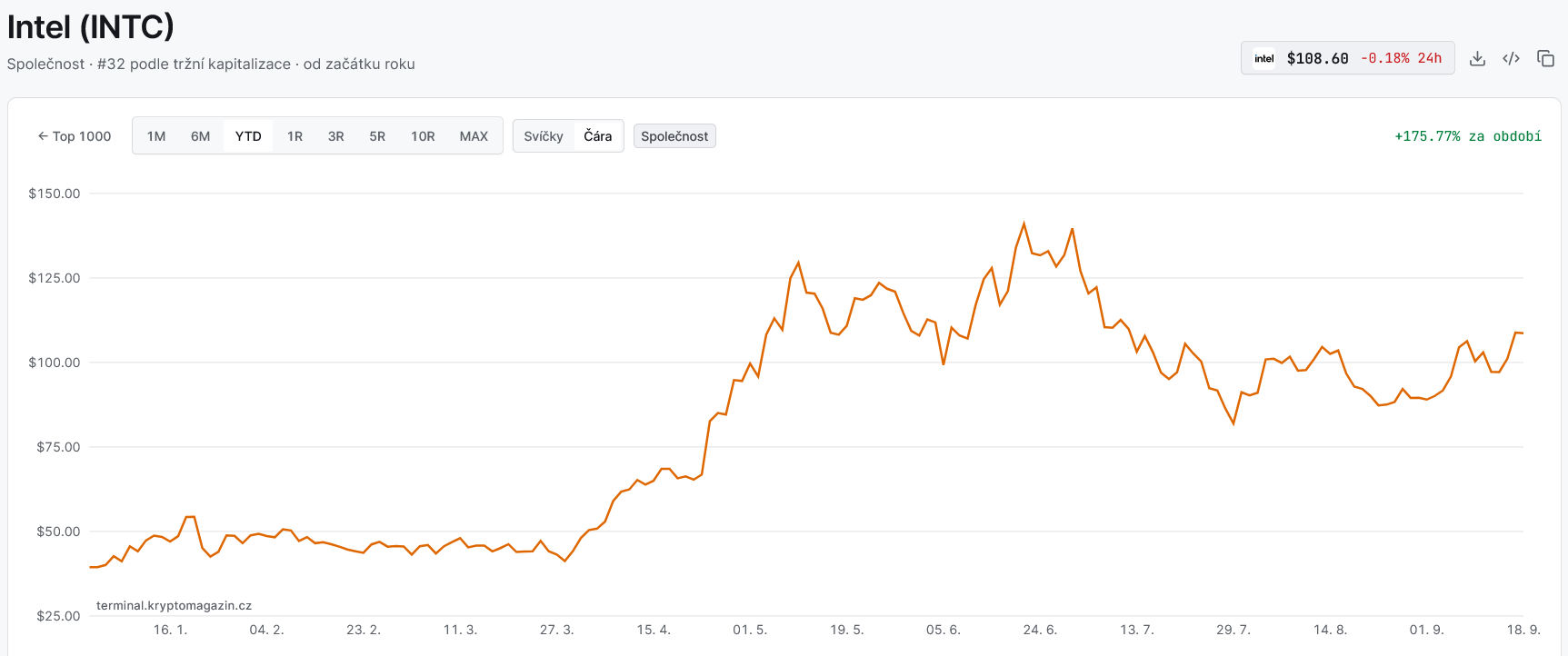Select the 6M time range
This screenshot has height=656, width=1568.
[201, 136]
